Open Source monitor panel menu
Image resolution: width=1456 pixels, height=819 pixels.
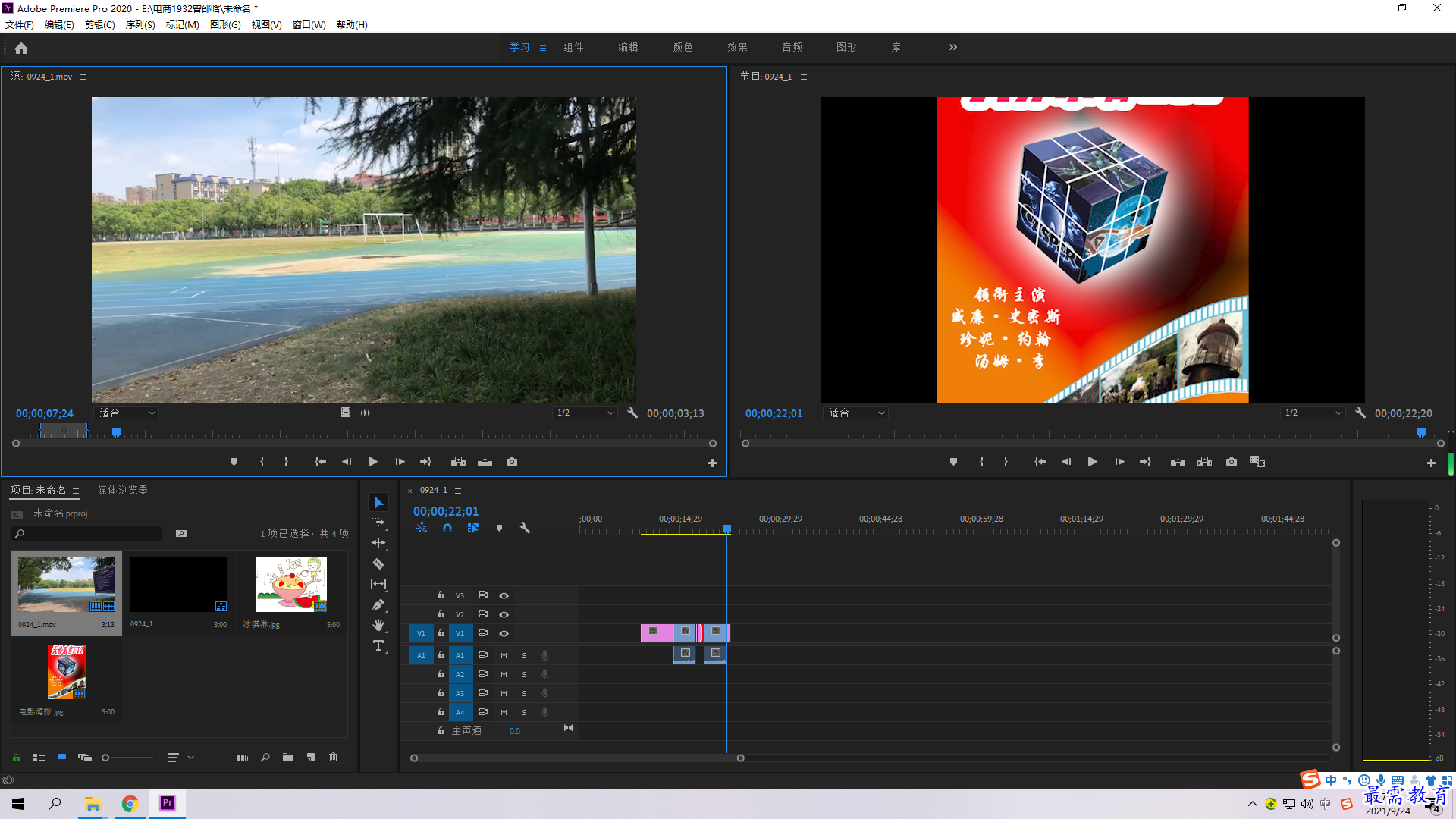83,77
